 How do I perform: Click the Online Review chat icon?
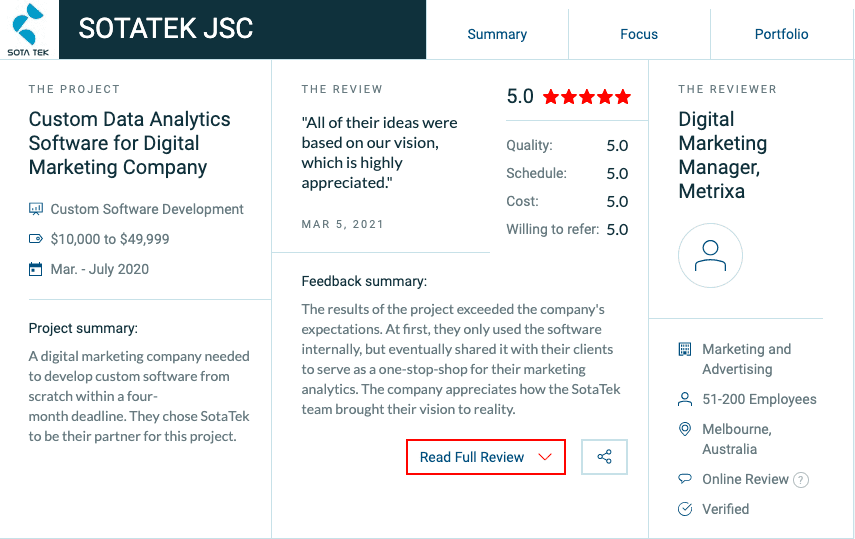pyautogui.click(x=685, y=479)
